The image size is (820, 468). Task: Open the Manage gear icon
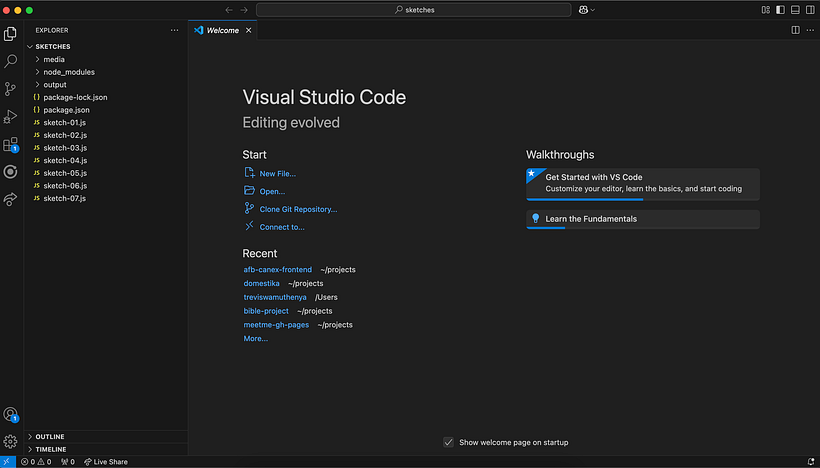10,442
